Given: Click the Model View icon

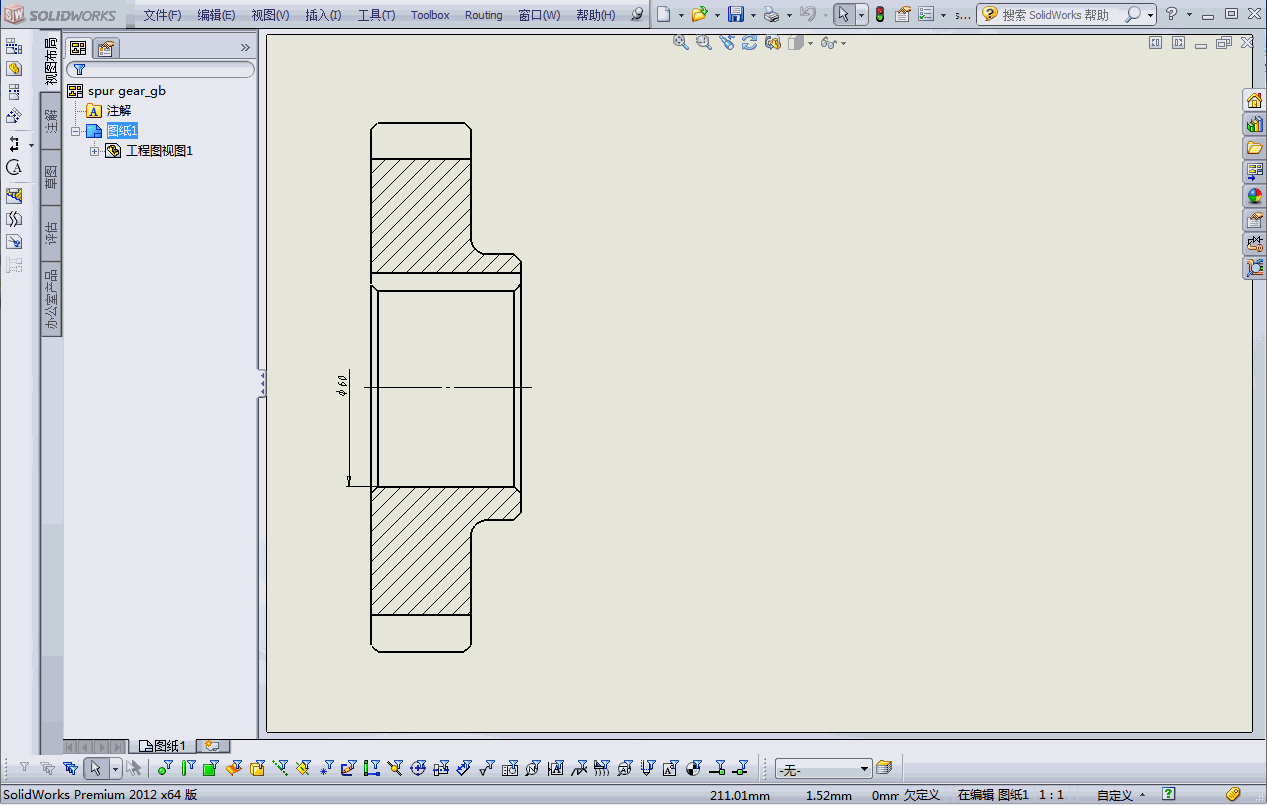Looking at the screenshot, I should point(14,69).
